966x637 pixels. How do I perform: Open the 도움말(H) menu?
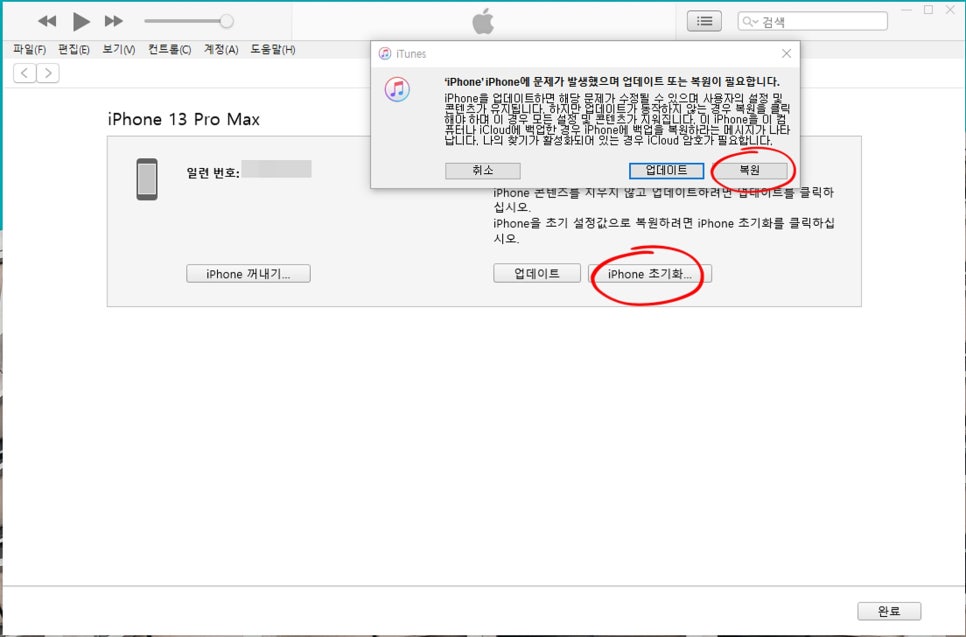pyautogui.click(x=273, y=49)
